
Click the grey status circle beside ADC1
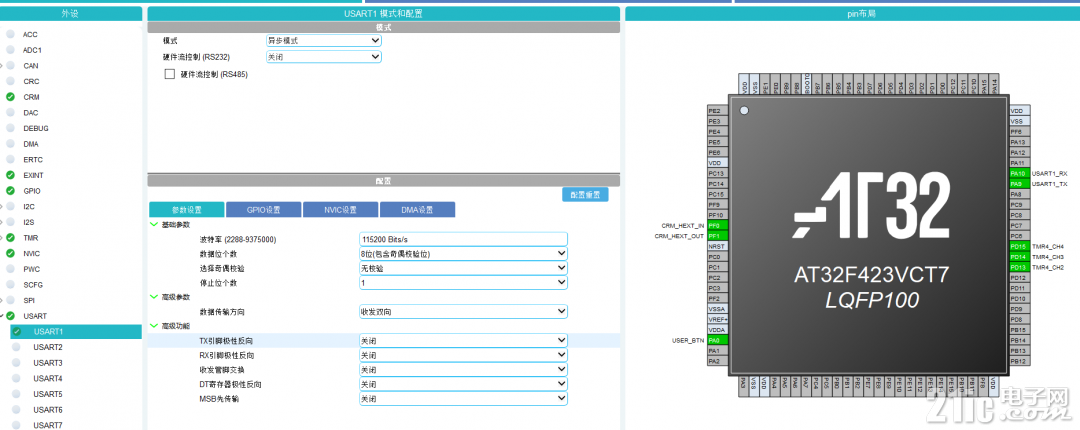click(10, 50)
